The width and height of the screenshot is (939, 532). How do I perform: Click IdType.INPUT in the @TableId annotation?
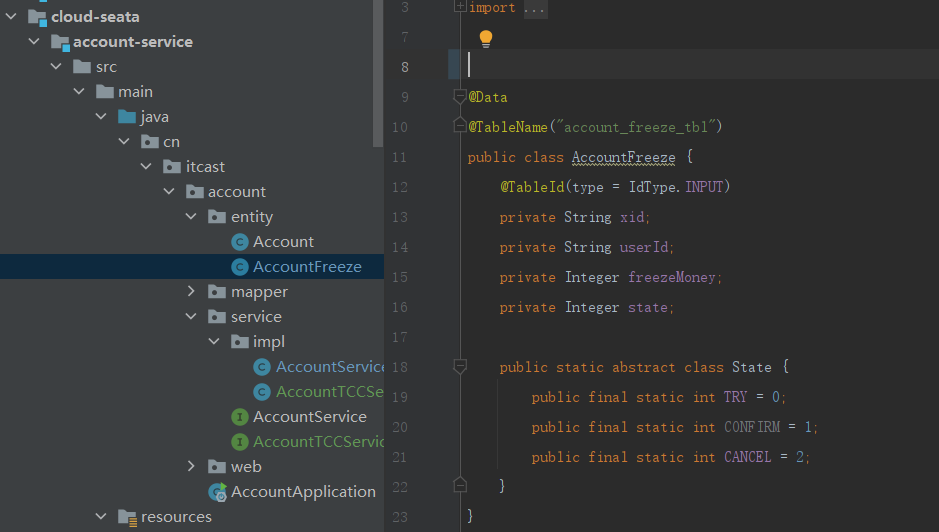point(676,187)
